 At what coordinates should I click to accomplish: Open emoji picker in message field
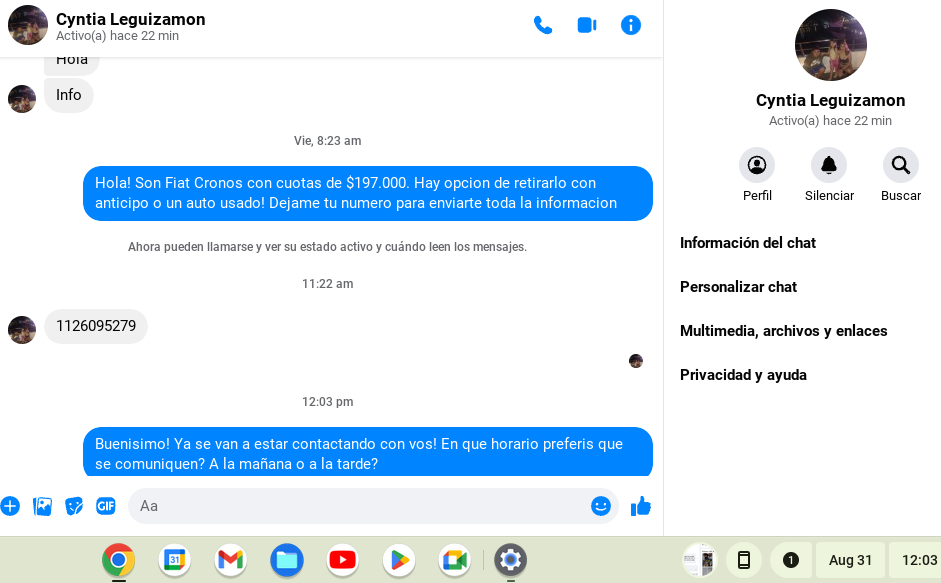pos(601,506)
